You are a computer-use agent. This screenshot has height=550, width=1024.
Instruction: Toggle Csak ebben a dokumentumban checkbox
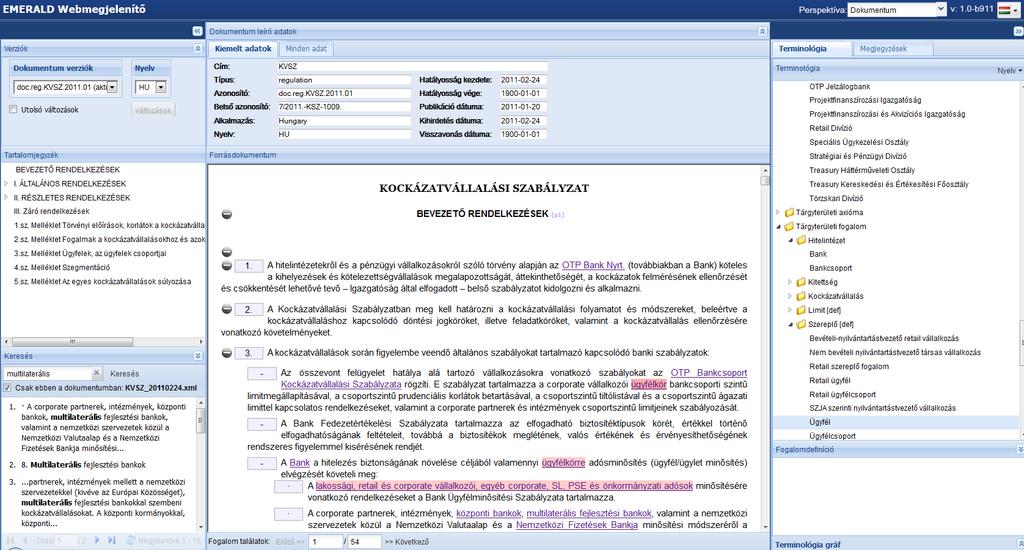[7, 387]
